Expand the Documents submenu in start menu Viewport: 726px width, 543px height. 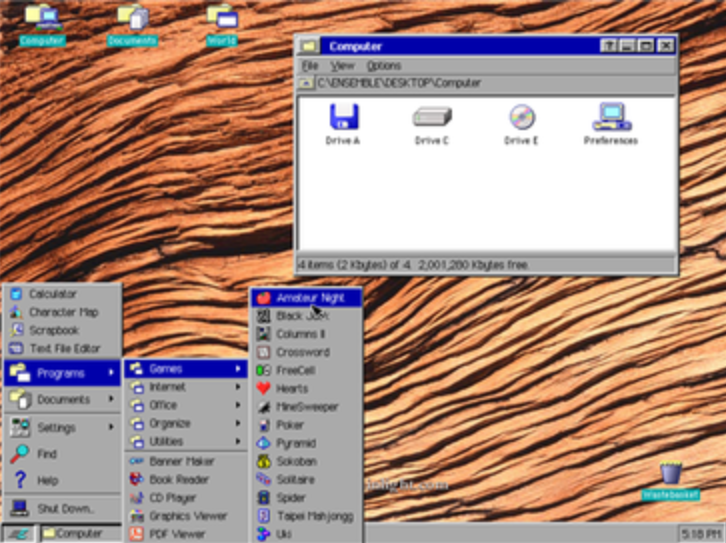pos(63,399)
